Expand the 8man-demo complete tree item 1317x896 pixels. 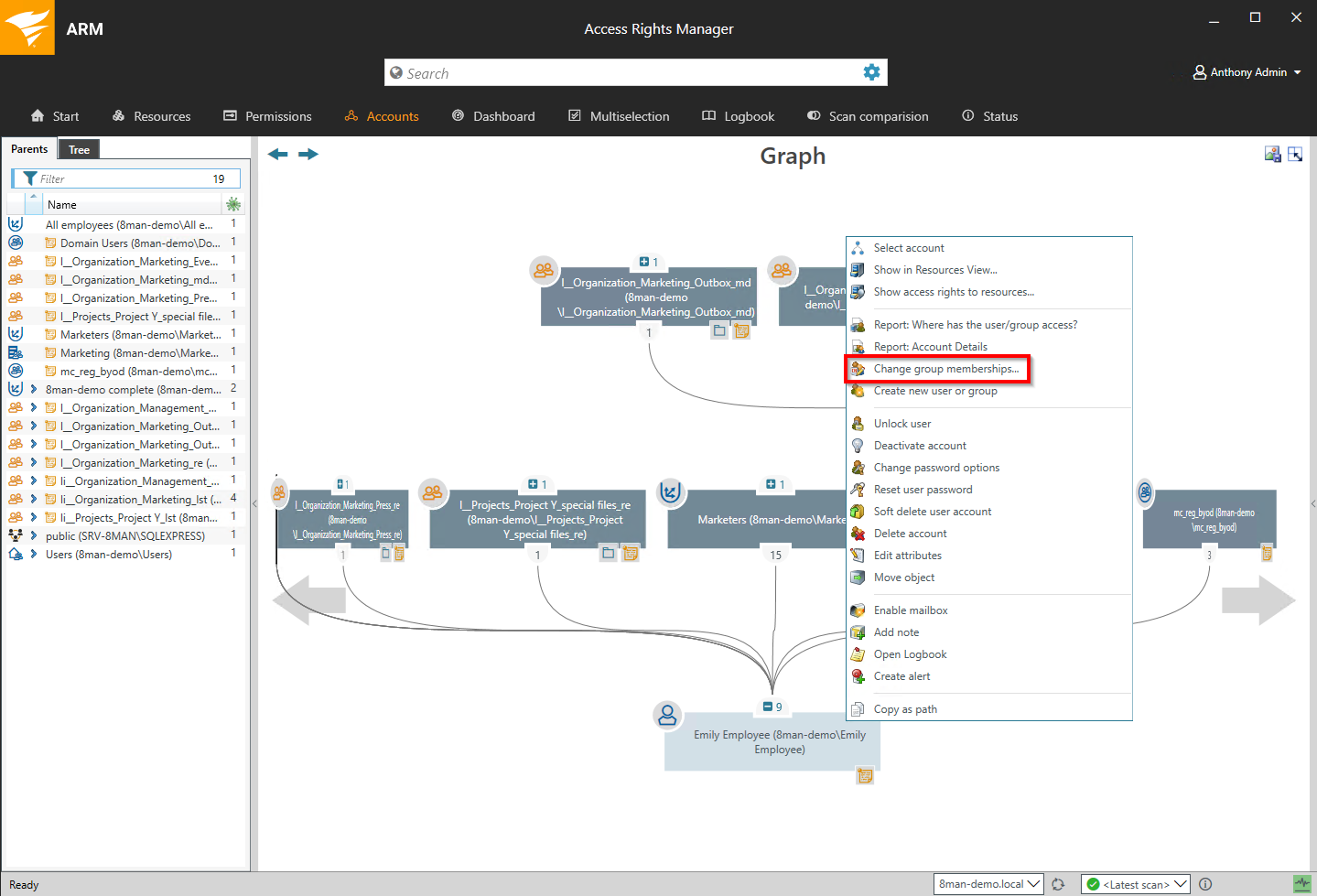34,389
